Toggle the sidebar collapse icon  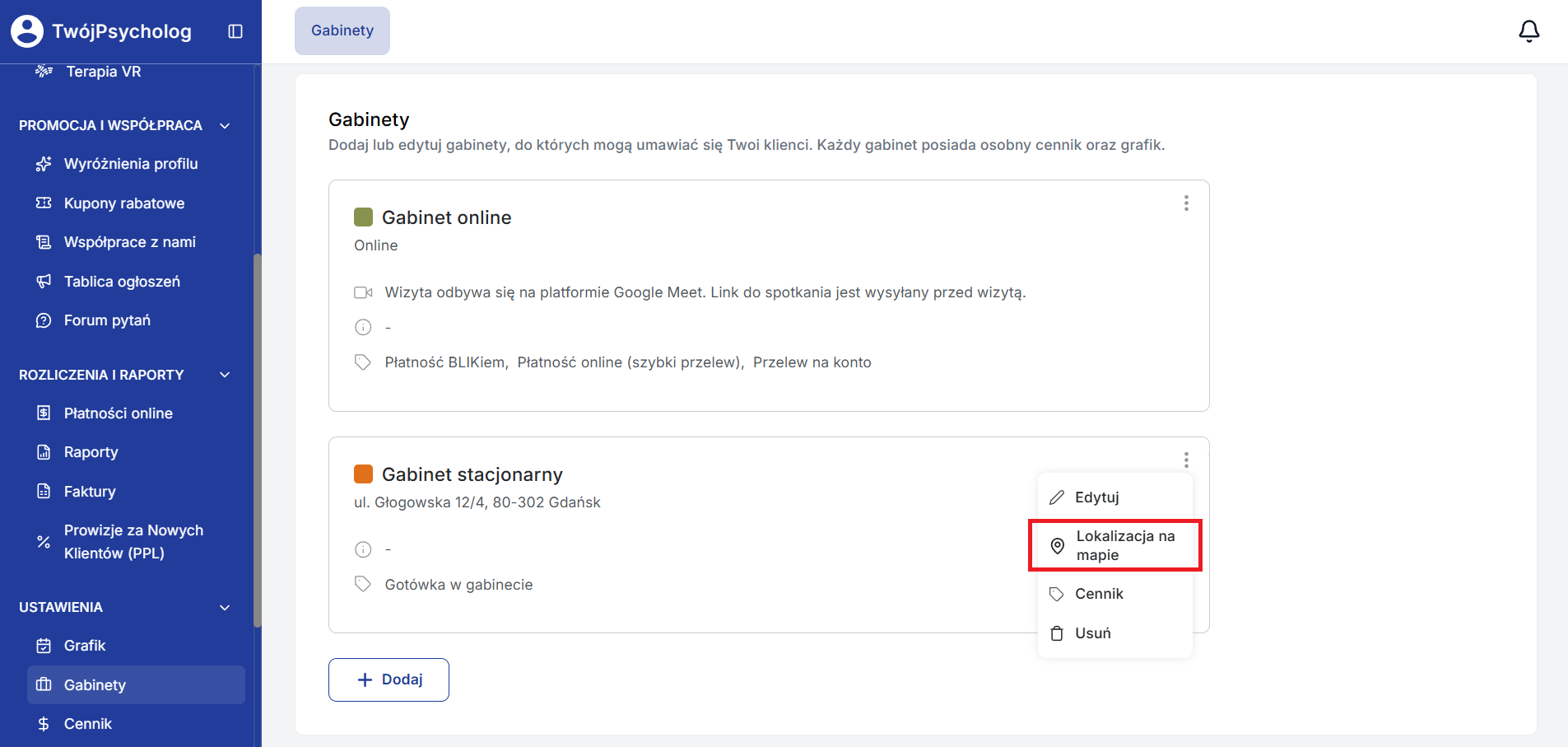point(235,31)
